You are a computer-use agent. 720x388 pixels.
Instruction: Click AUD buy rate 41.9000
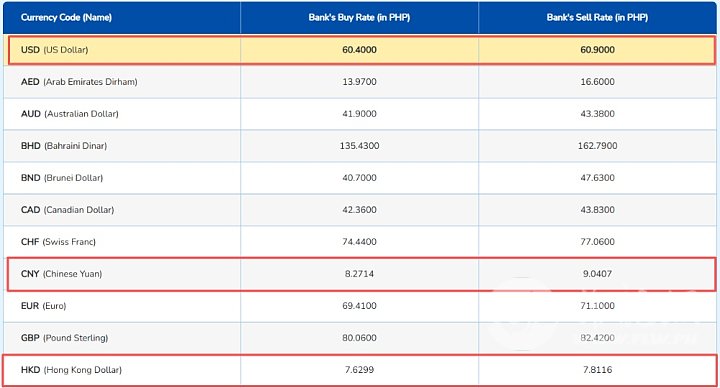point(359,114)
